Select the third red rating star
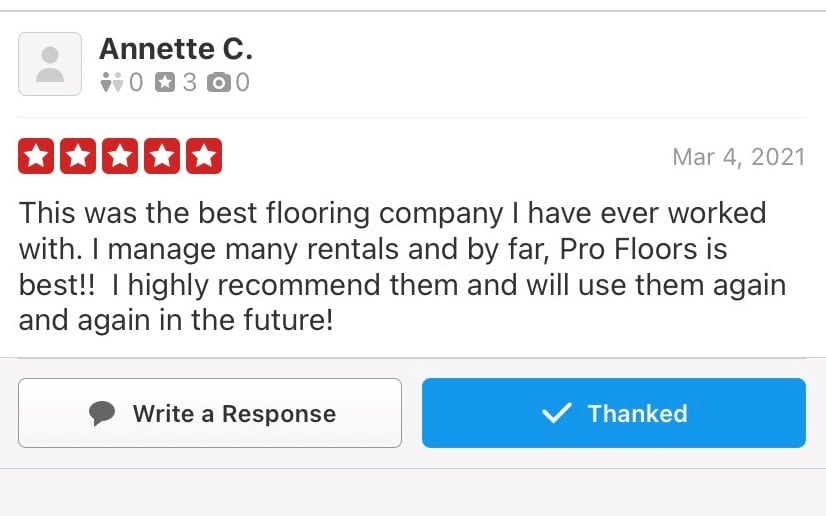Screen dimensions: 826x516 pos(120,157)
